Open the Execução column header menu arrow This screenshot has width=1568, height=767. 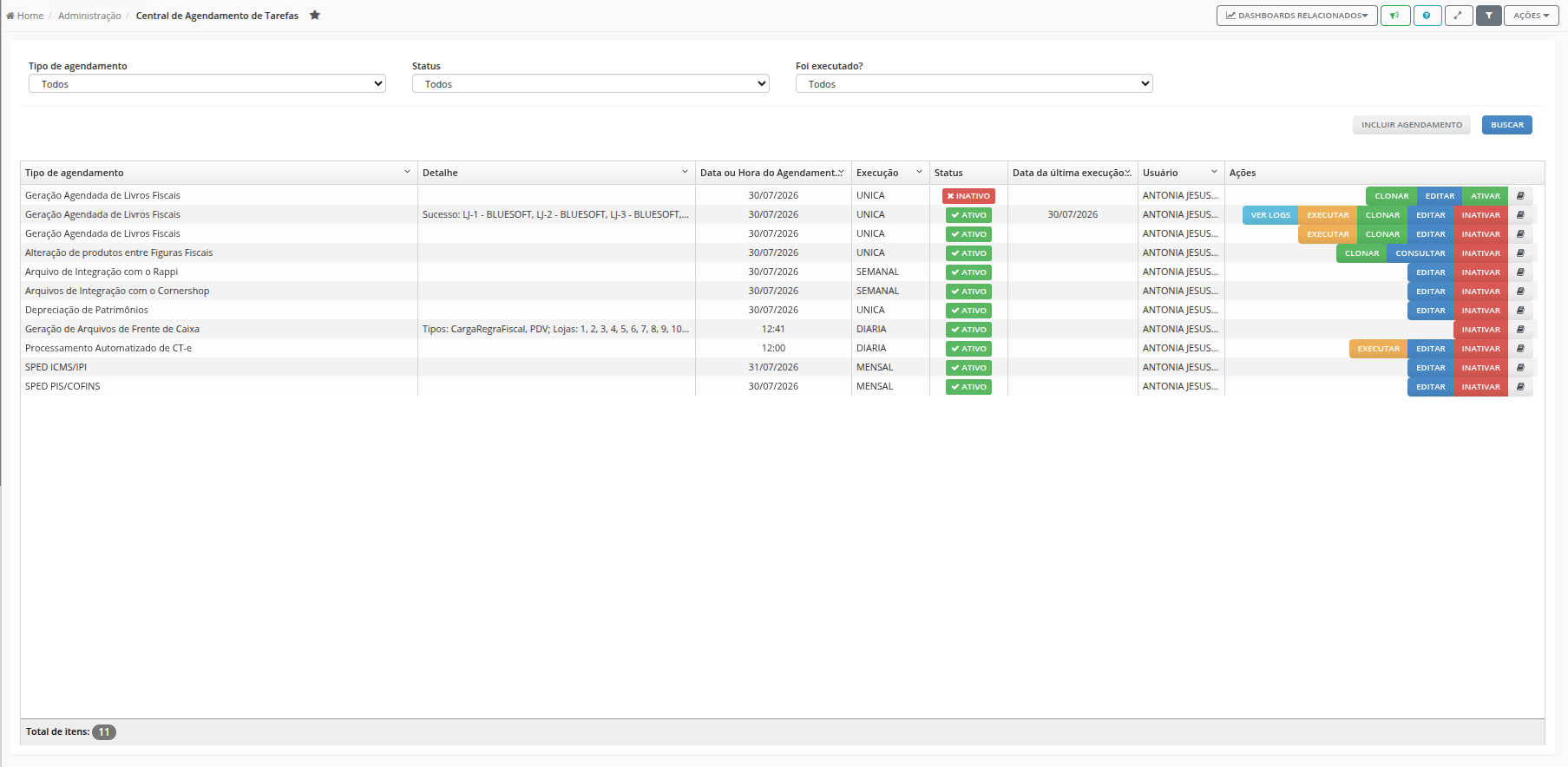(x=920, y=172)
